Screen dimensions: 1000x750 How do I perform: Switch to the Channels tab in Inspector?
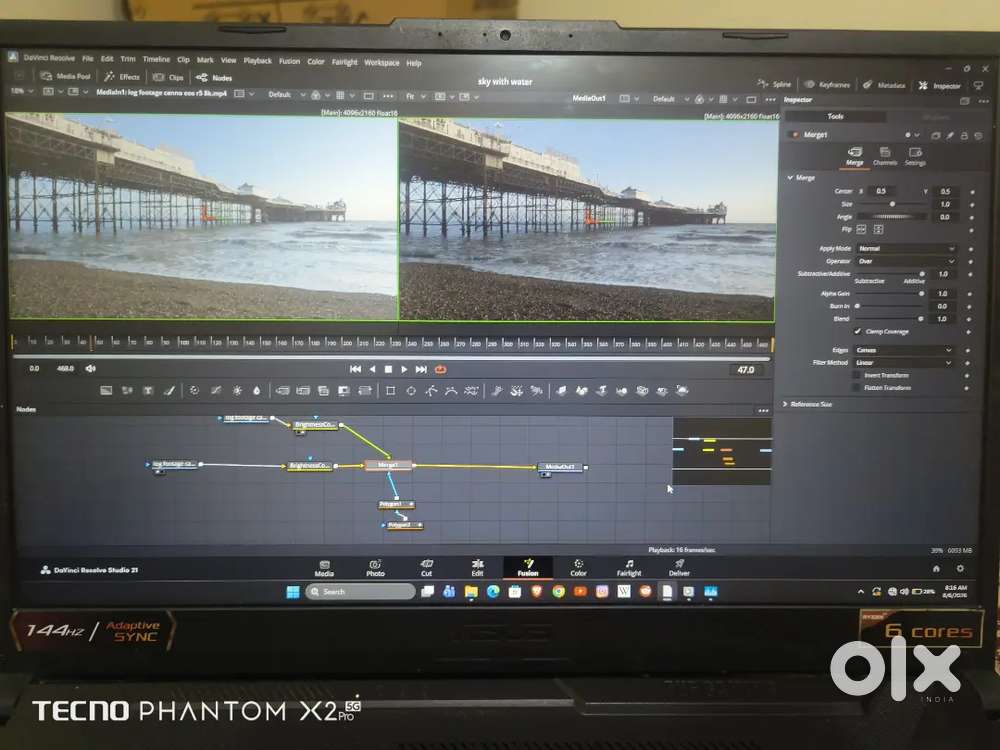[x=885, y=156]
